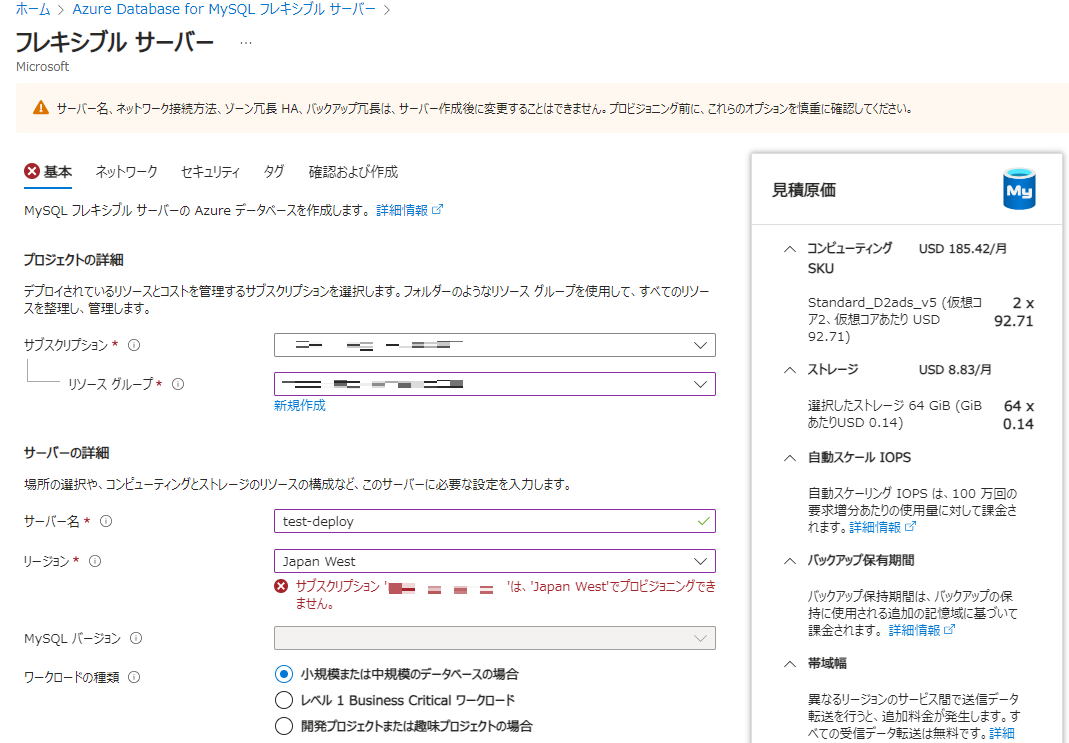The image size is (1069, 743).
Task: Click the プロジェクトの詳細 heading
Action: coord(74,260)
